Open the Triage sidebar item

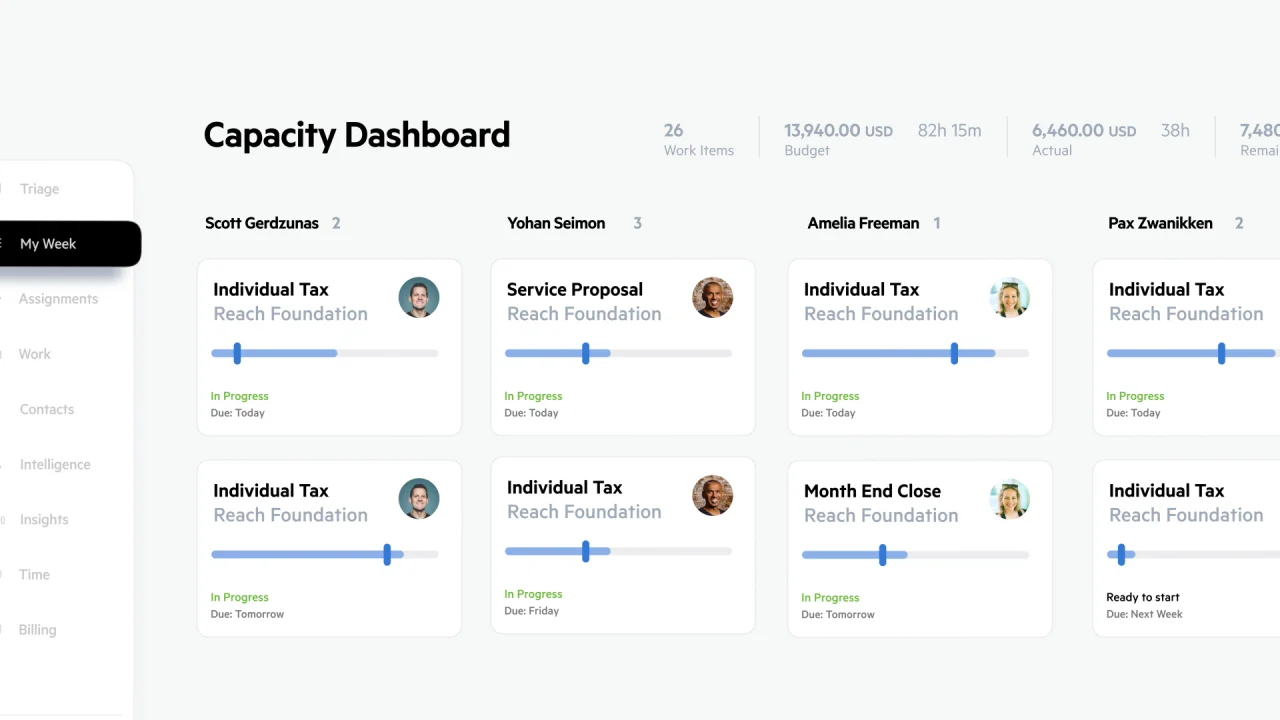tap(39, 189)
